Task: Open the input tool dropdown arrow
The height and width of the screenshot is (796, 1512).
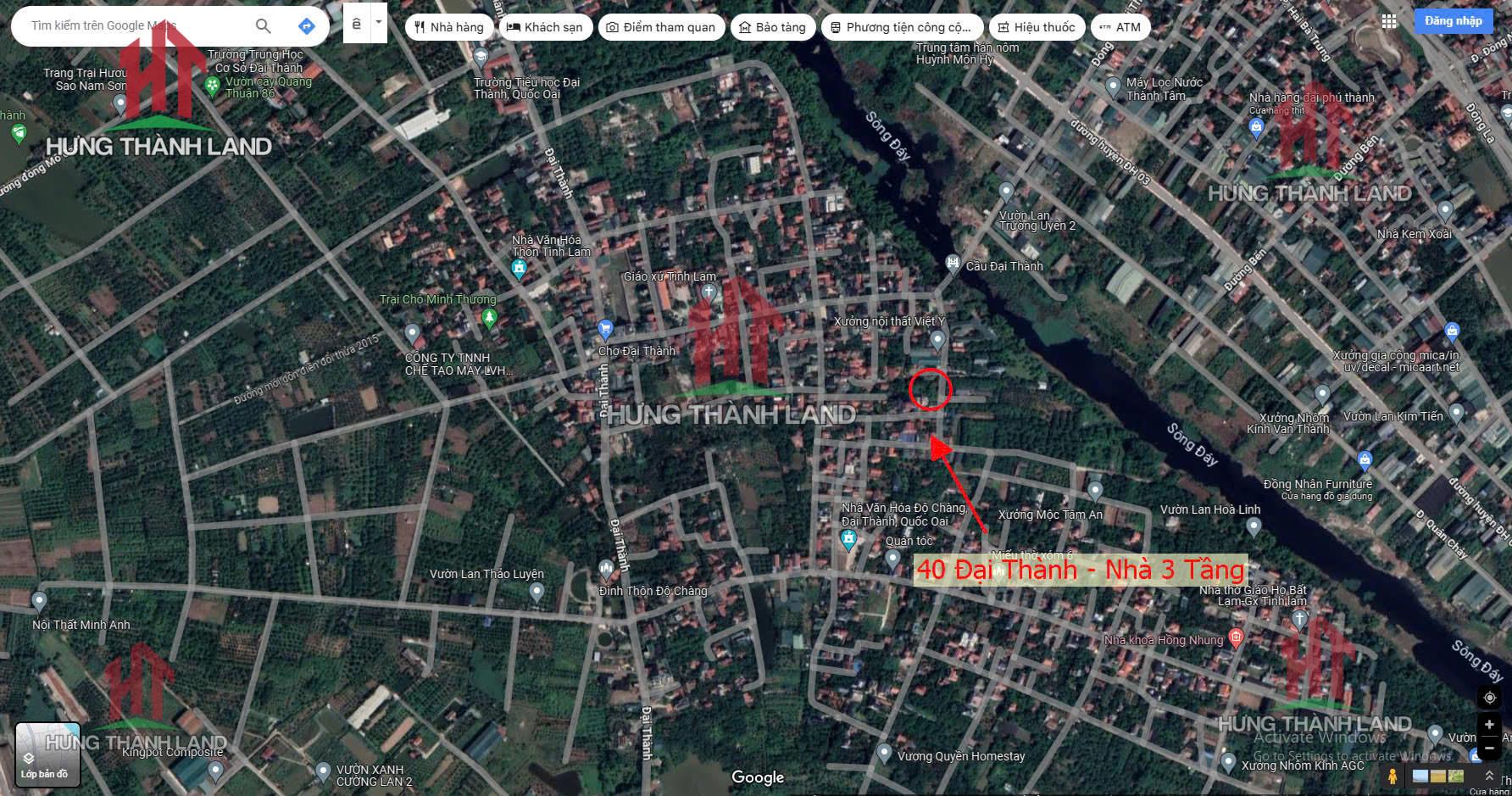Action: (379, 23)
